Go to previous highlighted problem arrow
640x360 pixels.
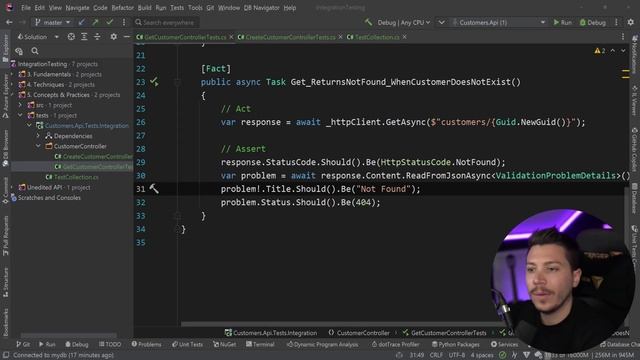coord(613,51)
